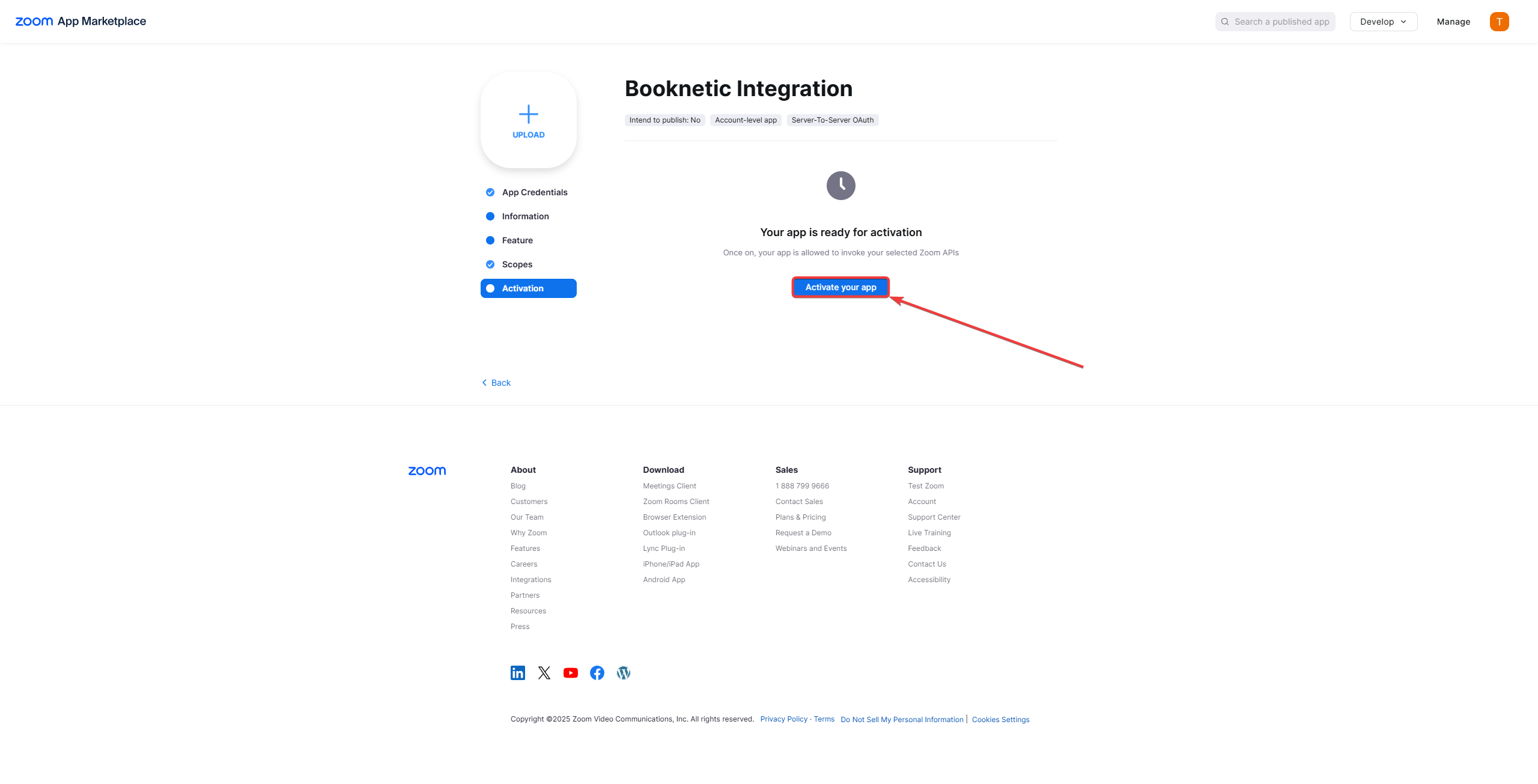Click the Account-level app tag
This screenshot has width=1538, height=784.
[746, 120]
